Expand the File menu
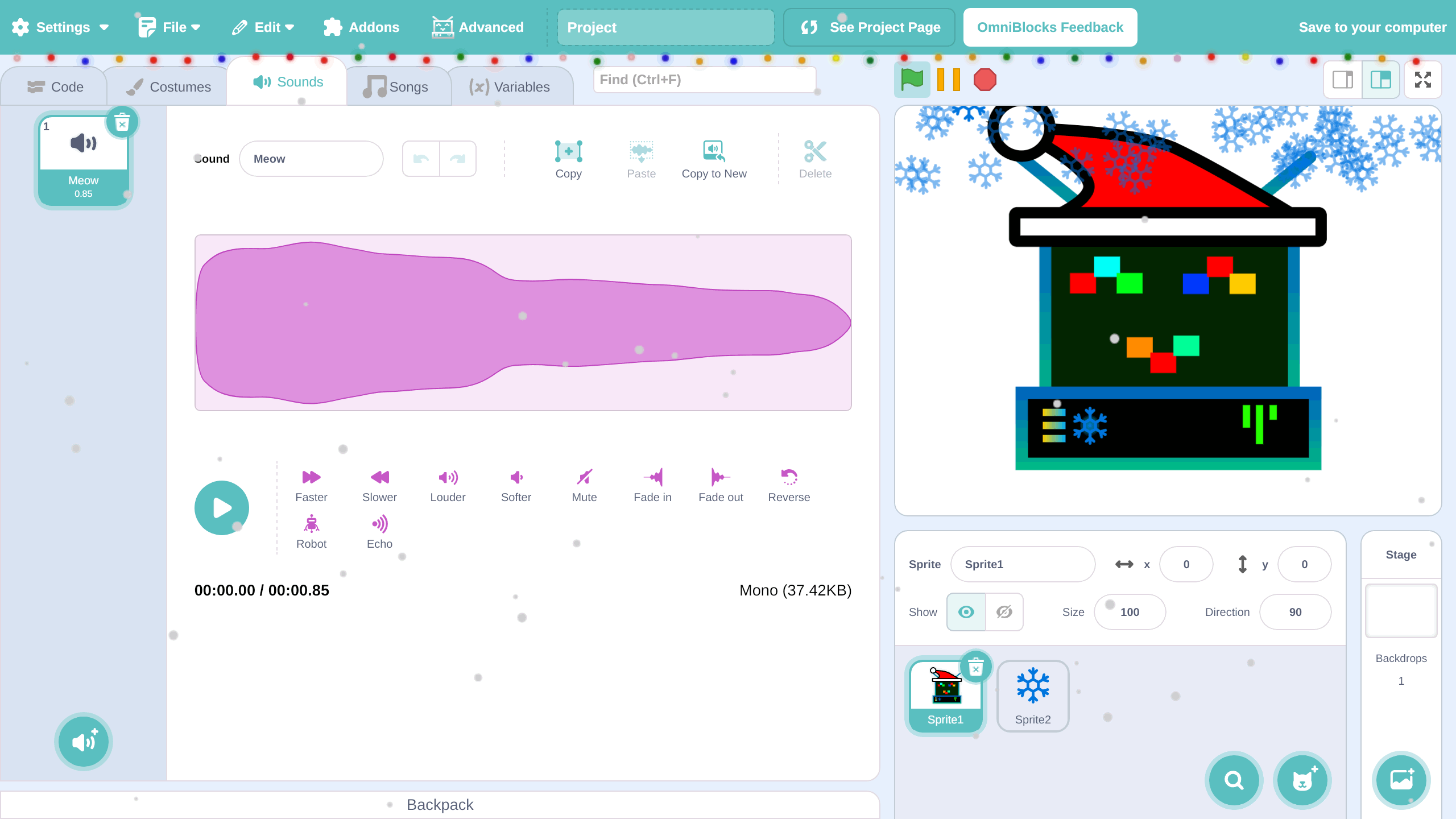1456x819 pixels. [169, 27]
